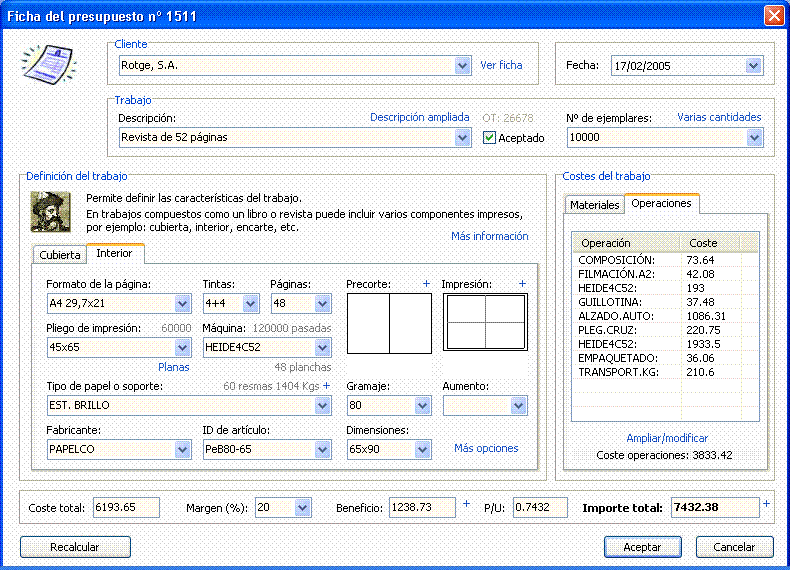The image size is (790, 570).
Task: Expand the Descripción dropdown list
Action: click(x=463, y=138)
